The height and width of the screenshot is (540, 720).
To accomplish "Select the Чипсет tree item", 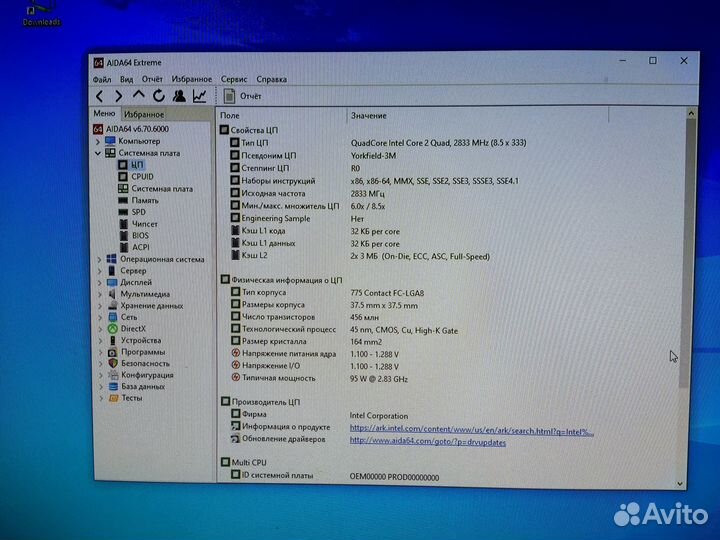I will (x=145, y=224).
